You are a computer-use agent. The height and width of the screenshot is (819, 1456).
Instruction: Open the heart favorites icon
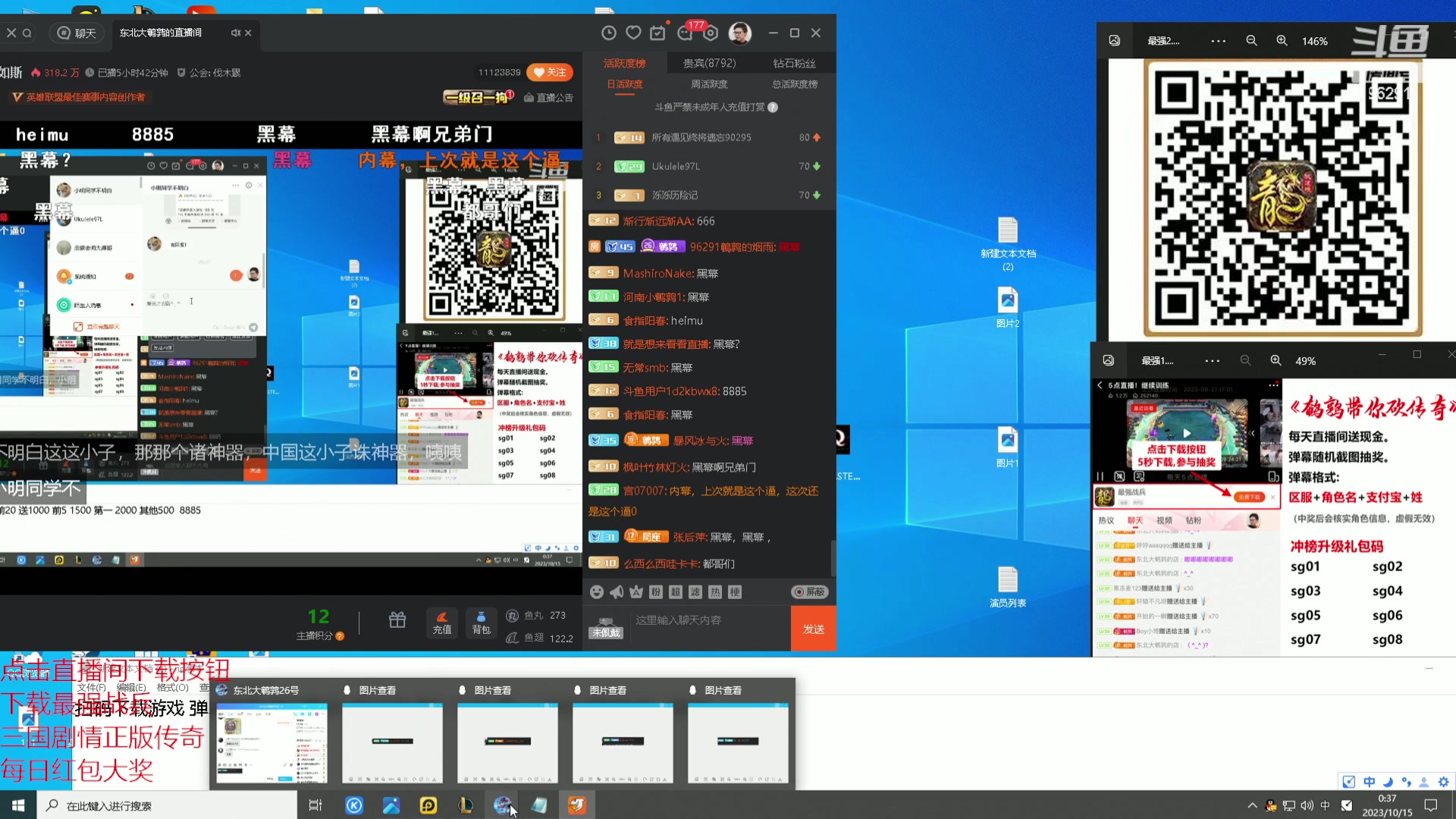[633, 33]
